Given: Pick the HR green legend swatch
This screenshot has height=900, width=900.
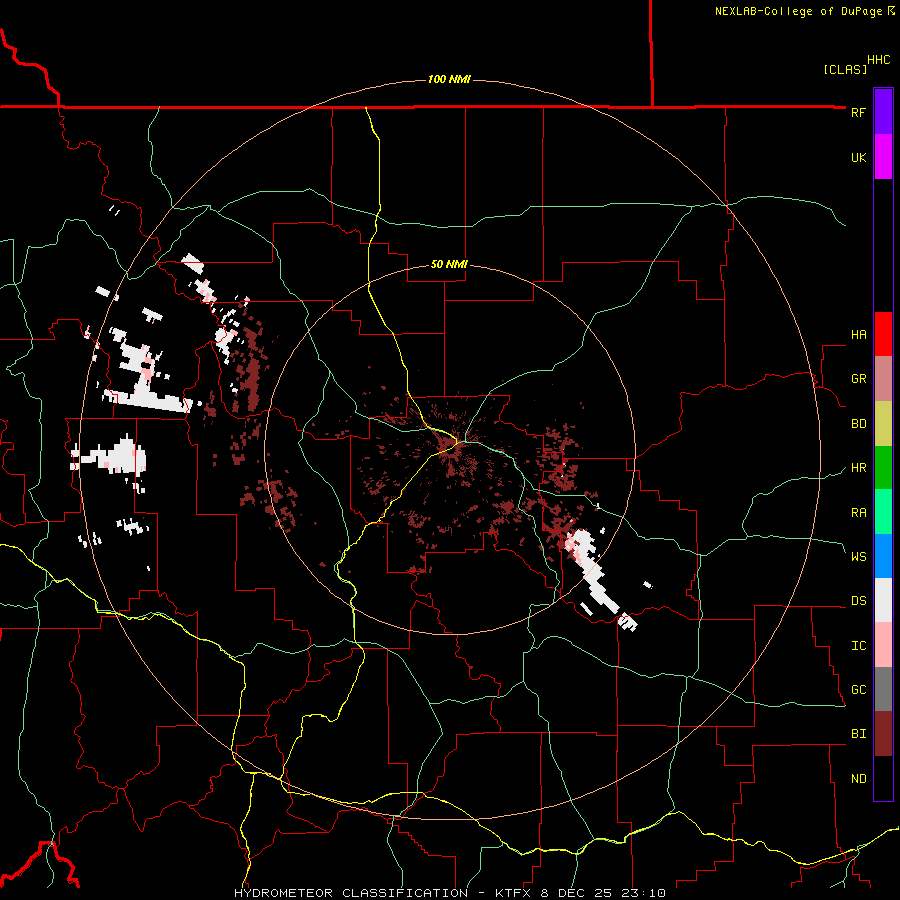Looking at the screenshot, I should tap(883, 467).
